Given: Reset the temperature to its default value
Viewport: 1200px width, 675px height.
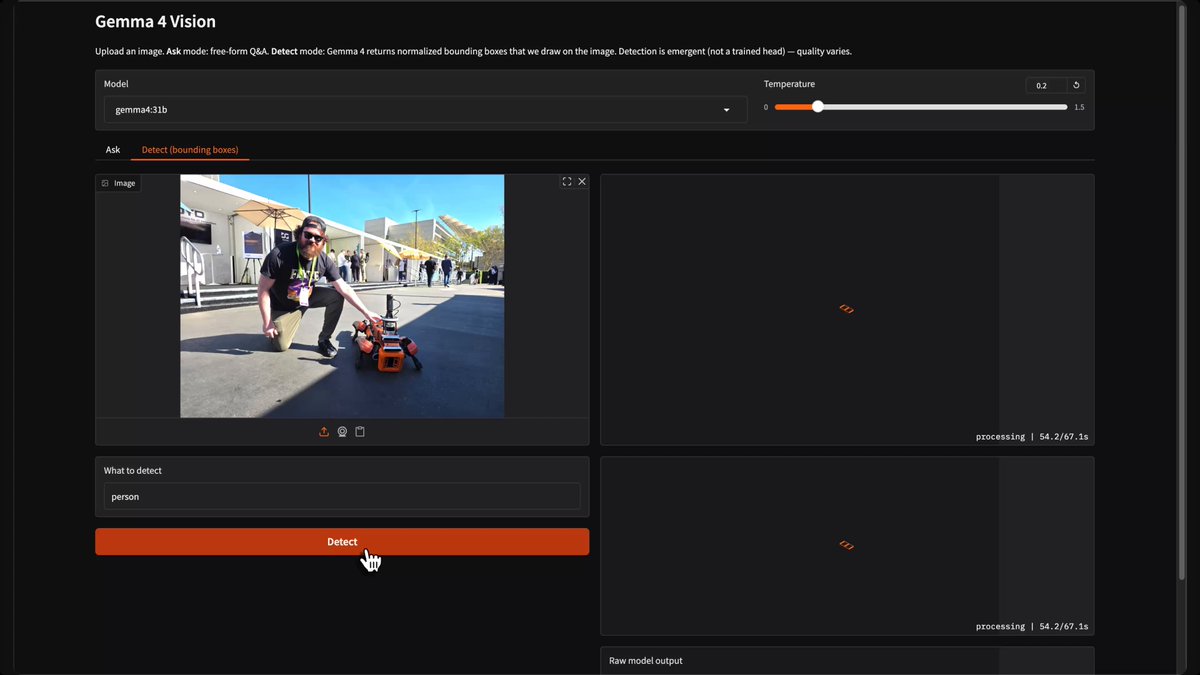Looking at the screenshot, I should coord(1076,86).
